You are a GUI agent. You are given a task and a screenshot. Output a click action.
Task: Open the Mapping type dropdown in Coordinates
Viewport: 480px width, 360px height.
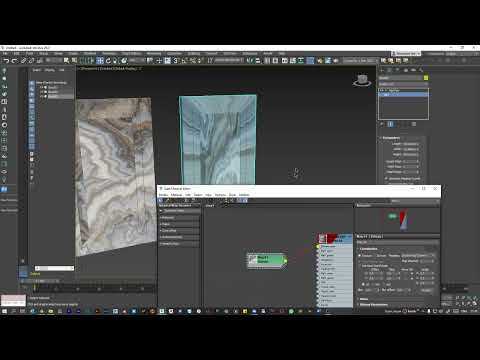[x=418, y=256]
